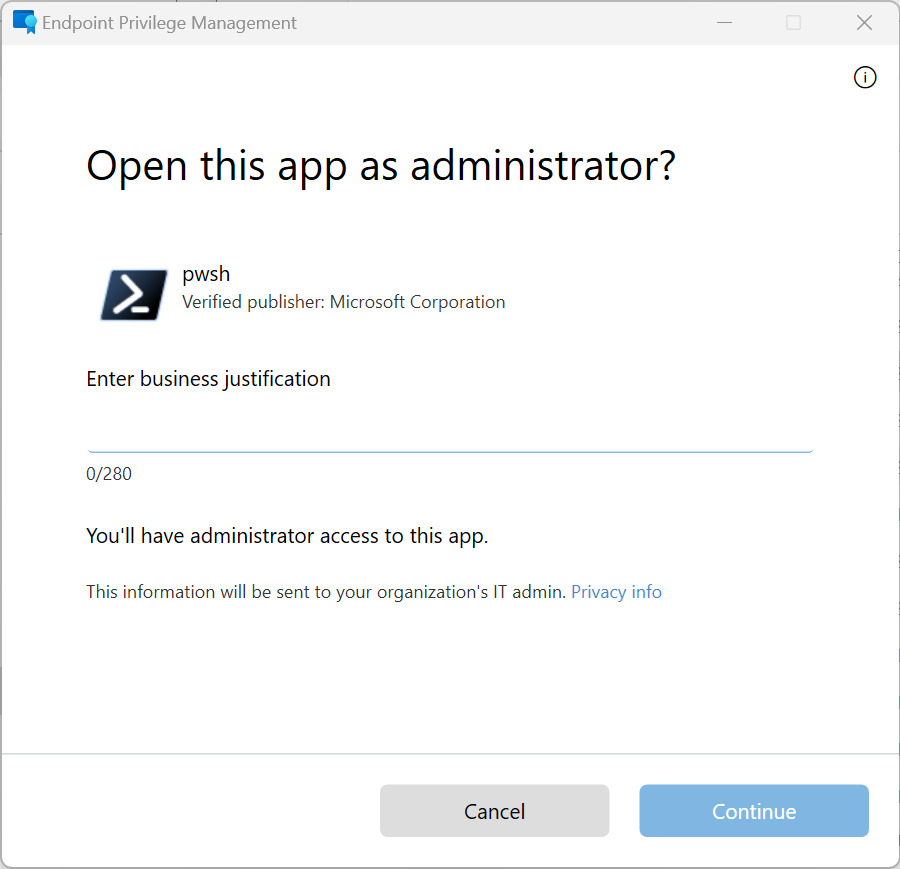The image size is (900, 869).
Task: Click the 0/280 character counter
Action: pyautogui.click(x=109, y=473)
